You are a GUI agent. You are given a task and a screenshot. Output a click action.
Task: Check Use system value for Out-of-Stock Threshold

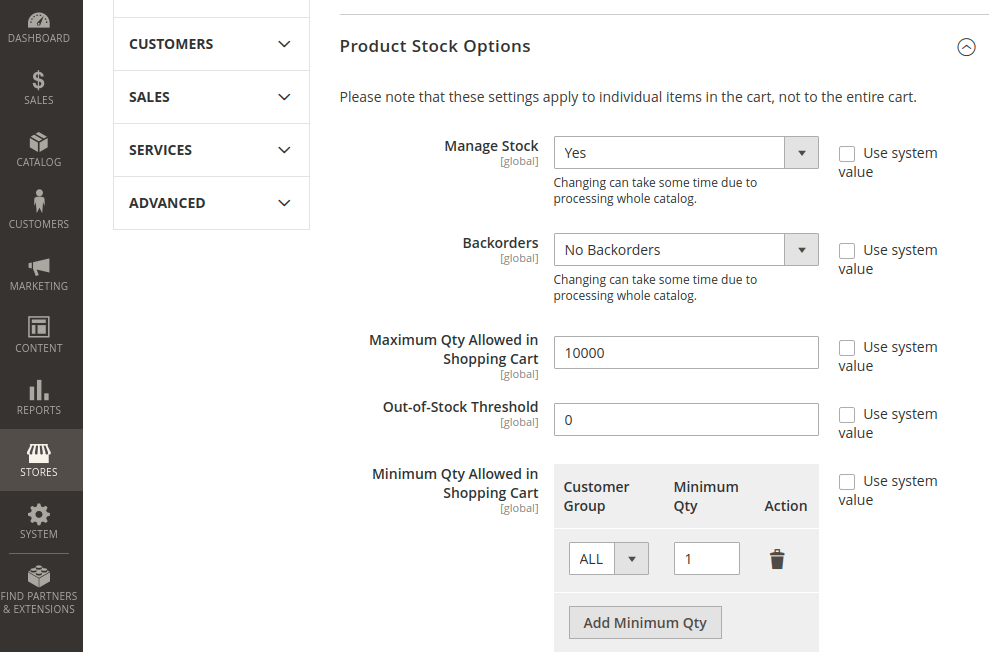click(847, 415)
